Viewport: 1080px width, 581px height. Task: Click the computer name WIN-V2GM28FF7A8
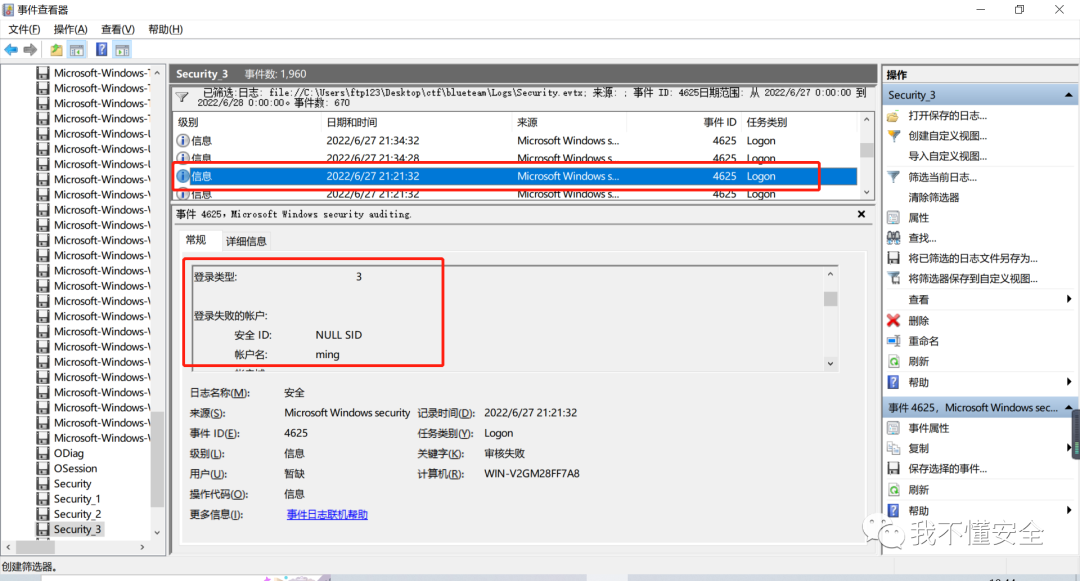pyautogui.click(x=532, y=474)
